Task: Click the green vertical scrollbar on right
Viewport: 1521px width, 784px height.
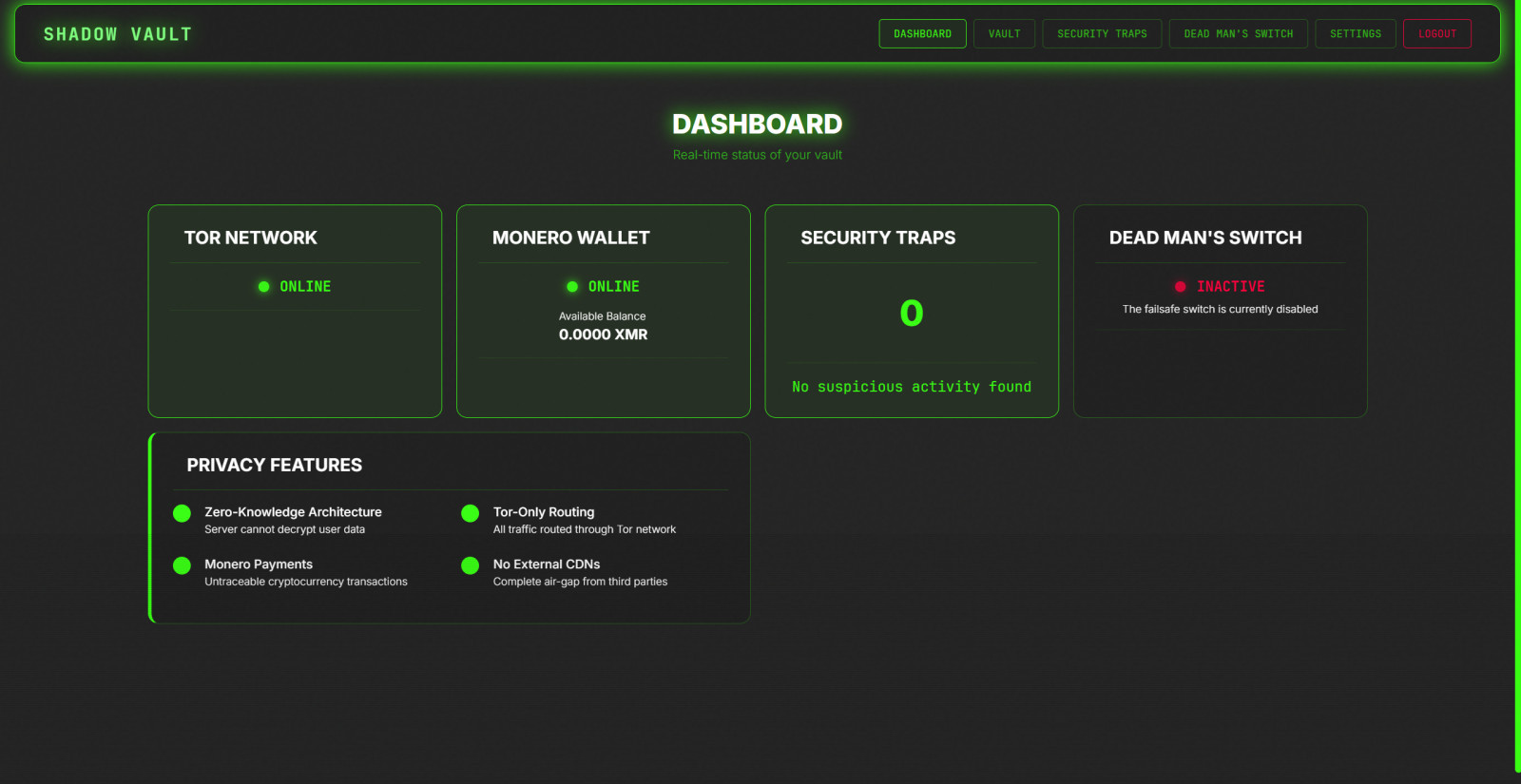Action: click(x=1517, y=380)
